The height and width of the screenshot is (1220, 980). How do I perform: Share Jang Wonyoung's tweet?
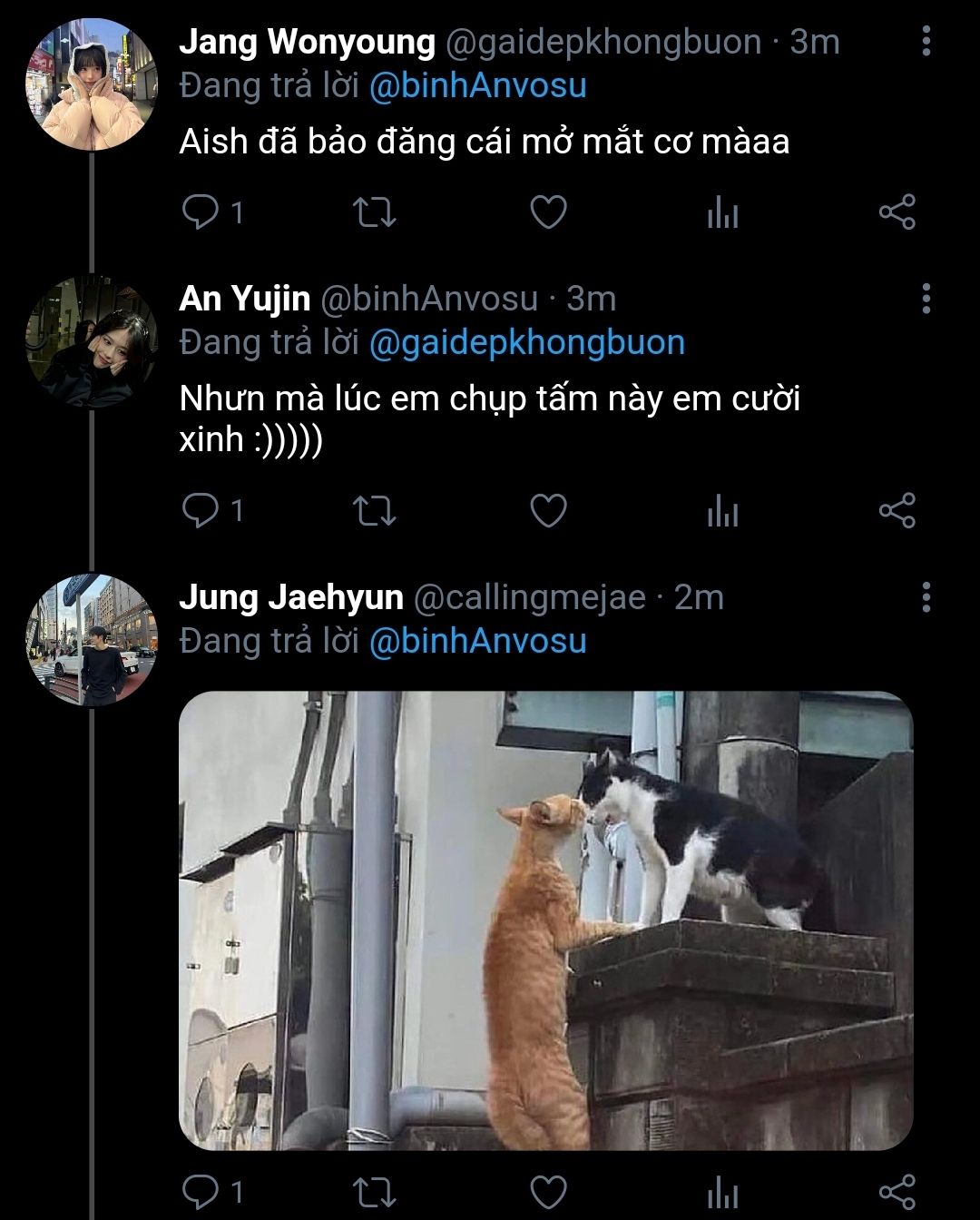pos(897,212)
